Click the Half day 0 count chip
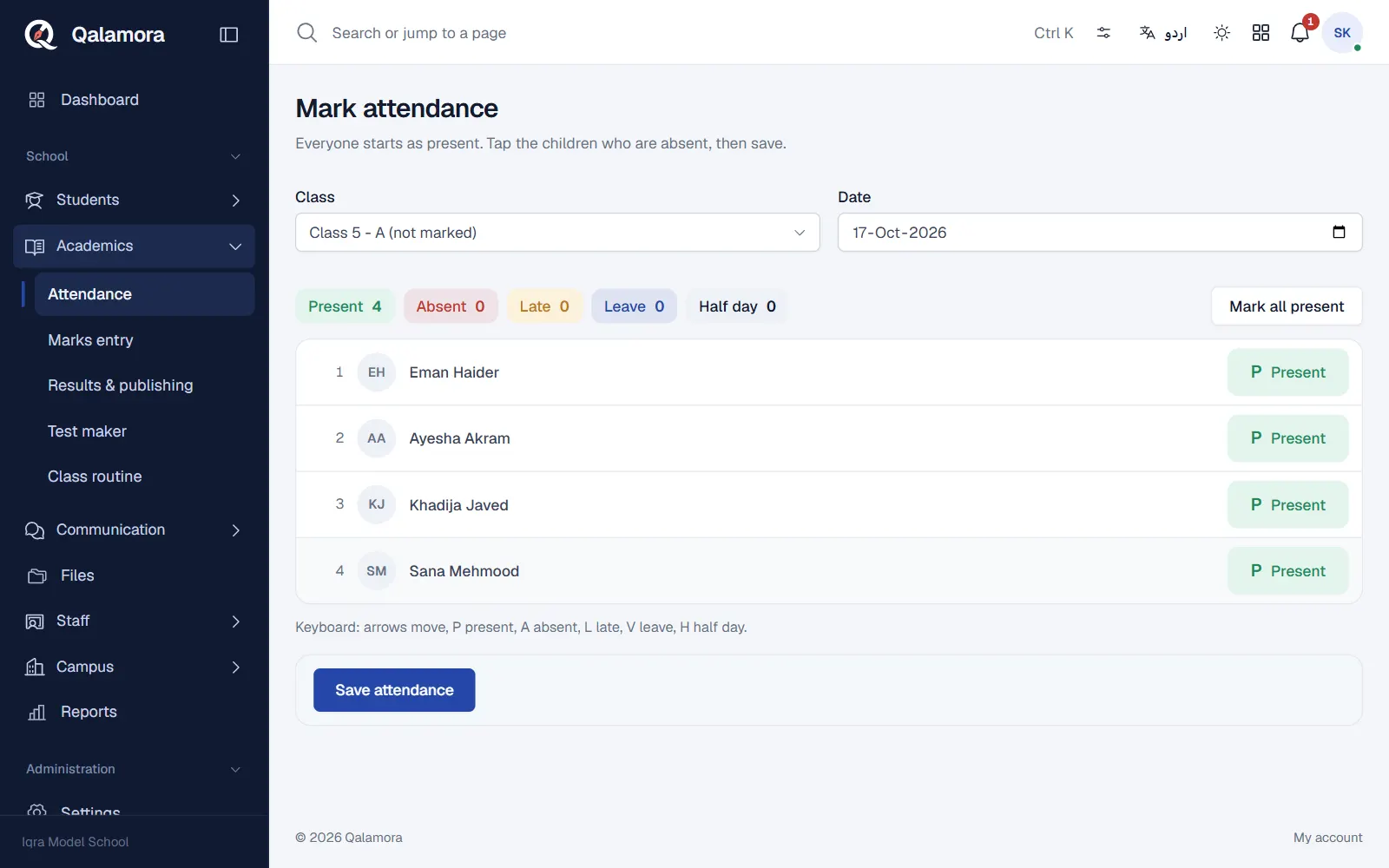1389x868 pixels. (x=737, y=306)
